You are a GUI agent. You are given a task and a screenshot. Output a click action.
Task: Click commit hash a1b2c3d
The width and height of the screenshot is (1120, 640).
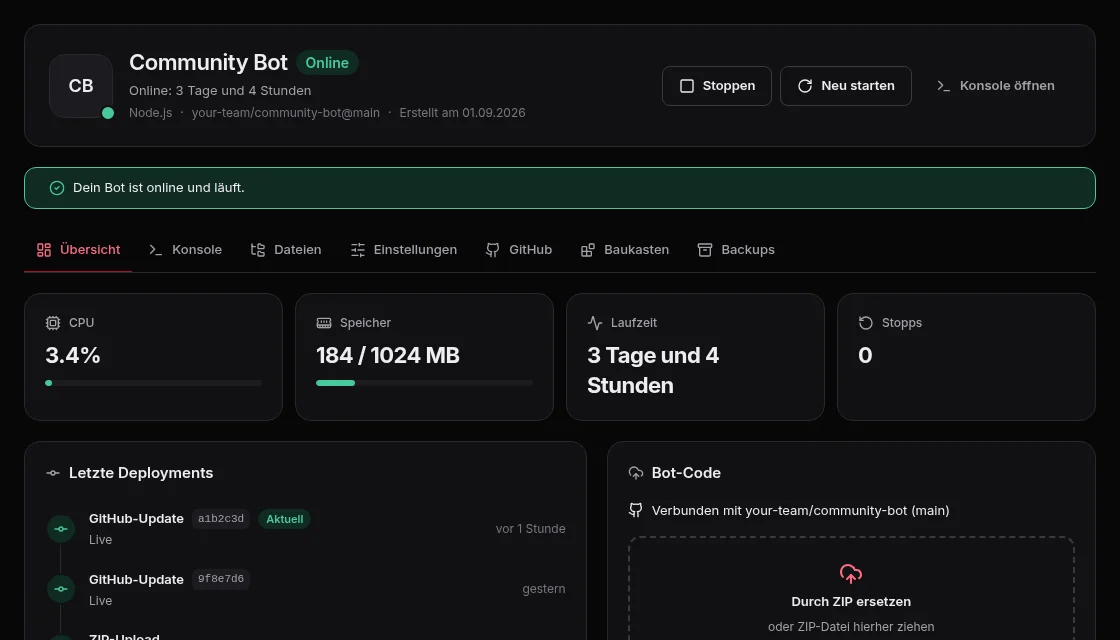pyautogui.click(x=221, y=519)
